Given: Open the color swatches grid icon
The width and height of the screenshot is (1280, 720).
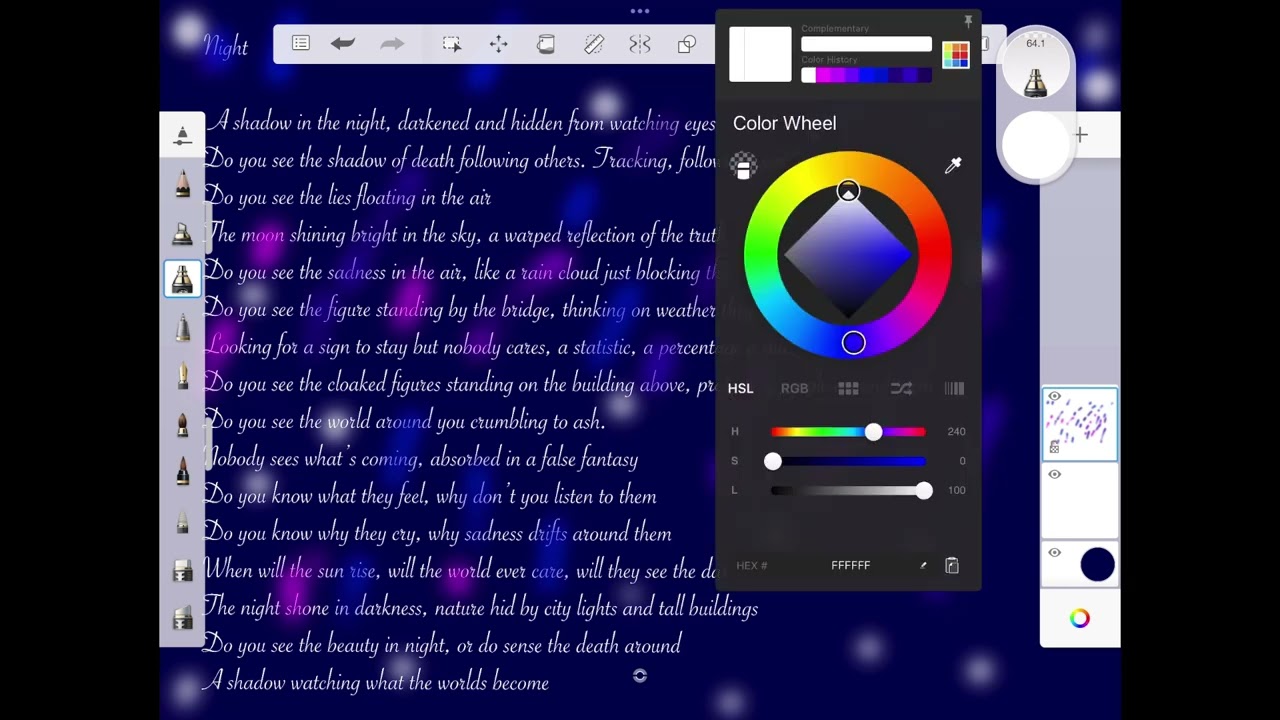Looking at the screenshot, I should coord(956,55).
